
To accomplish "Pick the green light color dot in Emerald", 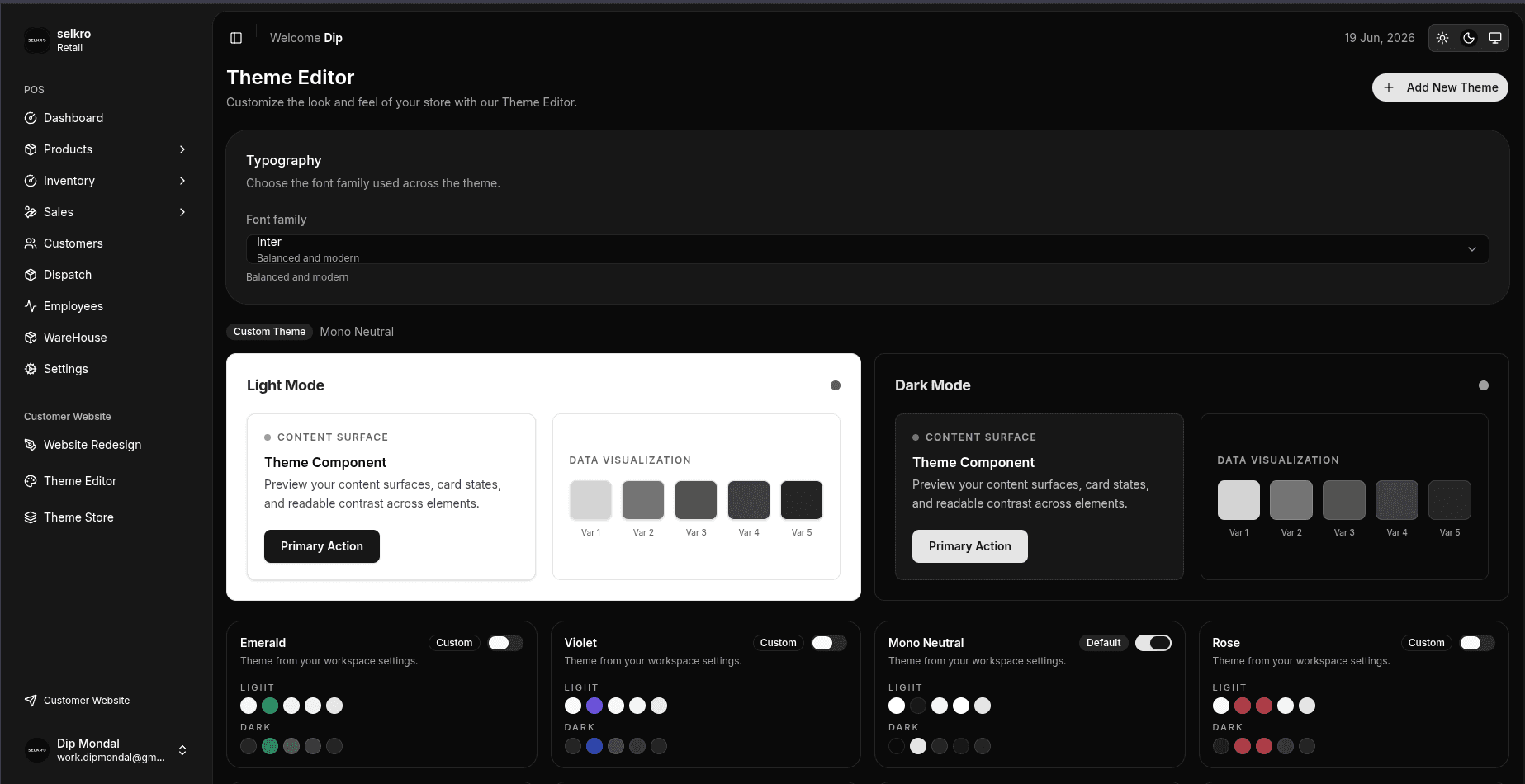I will click(x=270, y=706).
